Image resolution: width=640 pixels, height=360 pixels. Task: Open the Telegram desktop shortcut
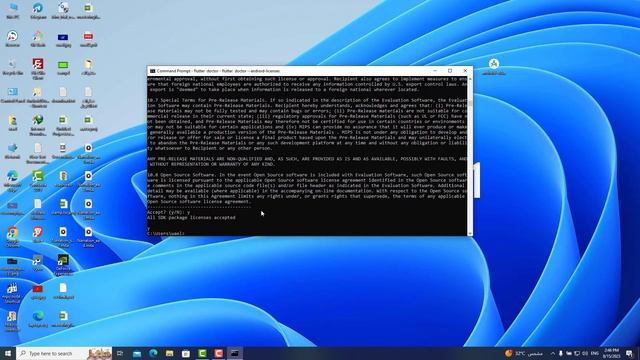pyautogui.click(x=38, y=10)
